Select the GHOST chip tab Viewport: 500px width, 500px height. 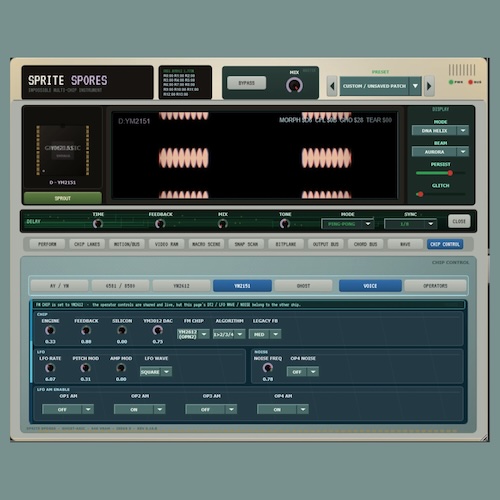click(303, 286)
